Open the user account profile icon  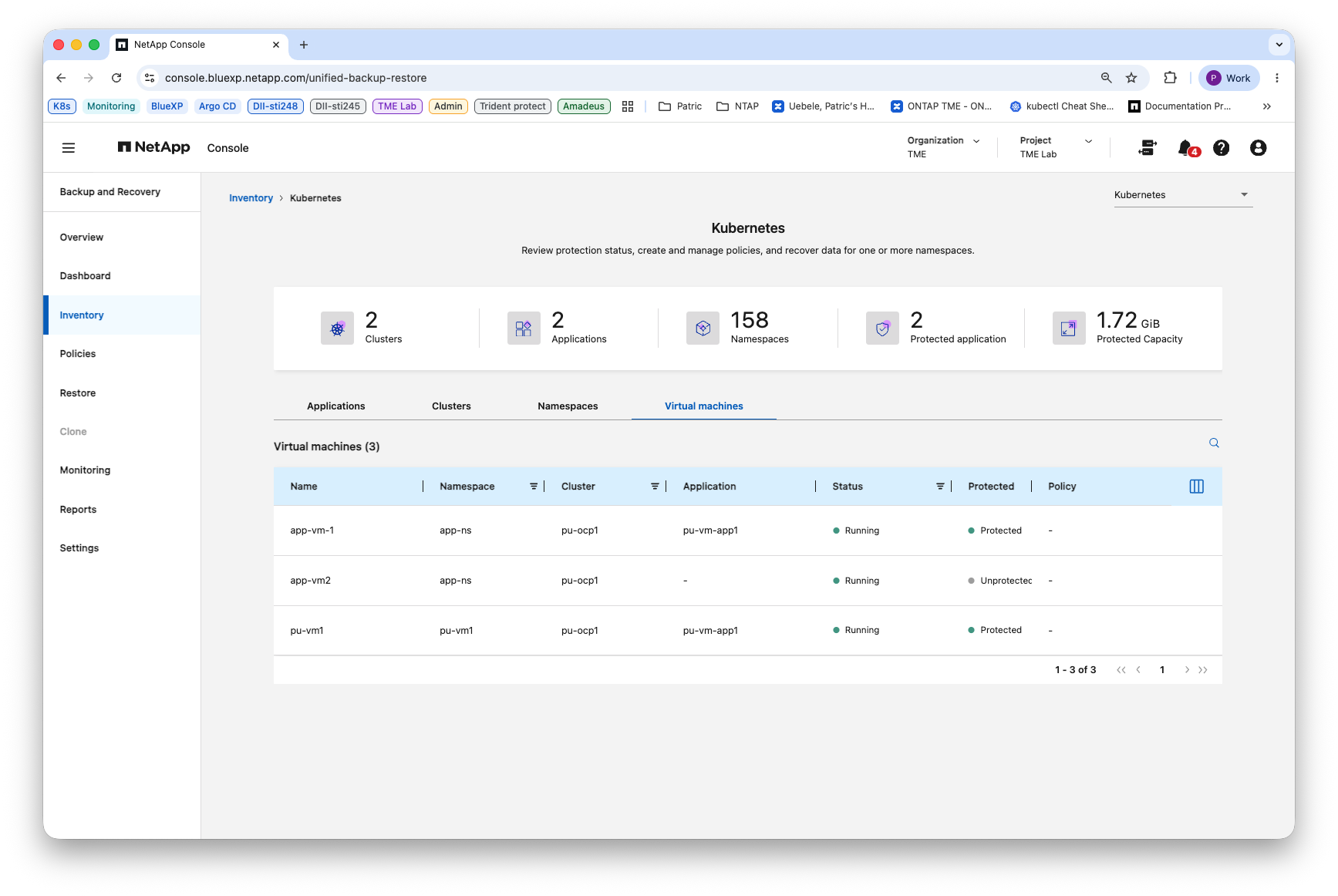1258,148
